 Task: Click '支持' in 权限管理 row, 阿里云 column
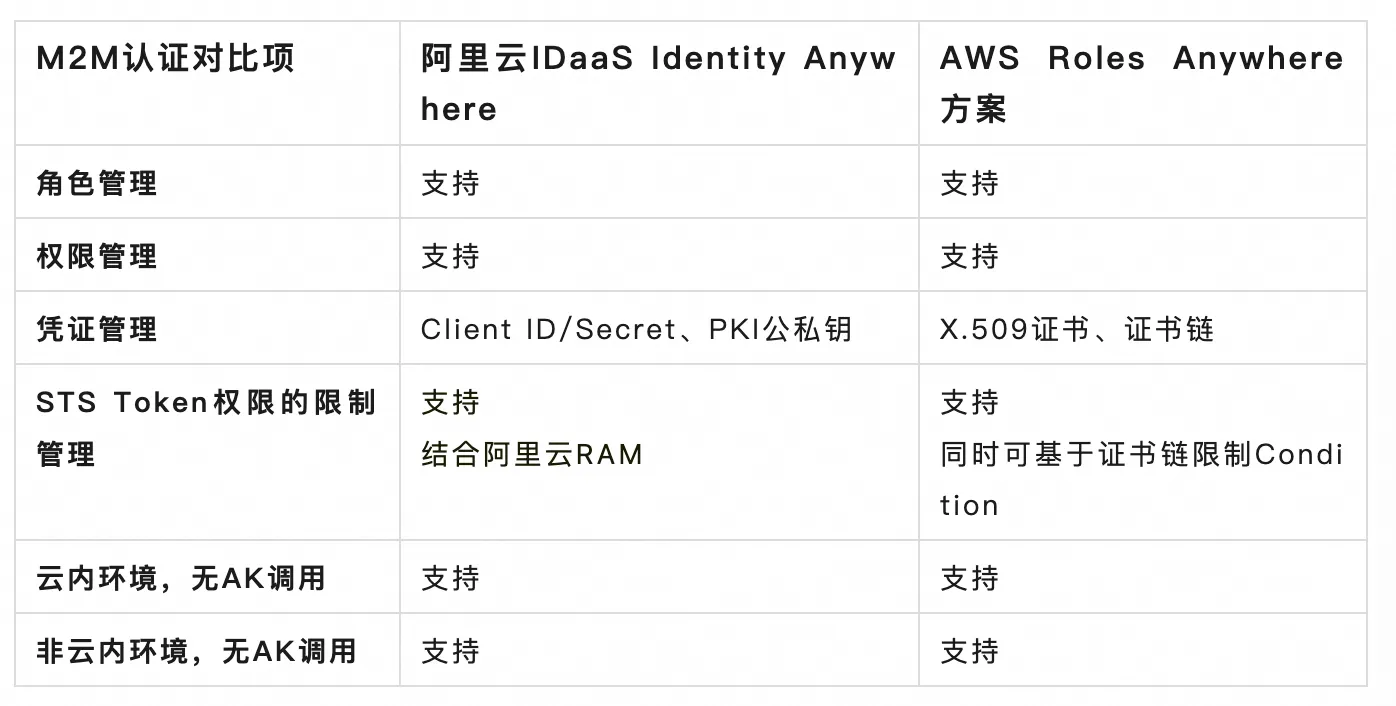point(450,256)
